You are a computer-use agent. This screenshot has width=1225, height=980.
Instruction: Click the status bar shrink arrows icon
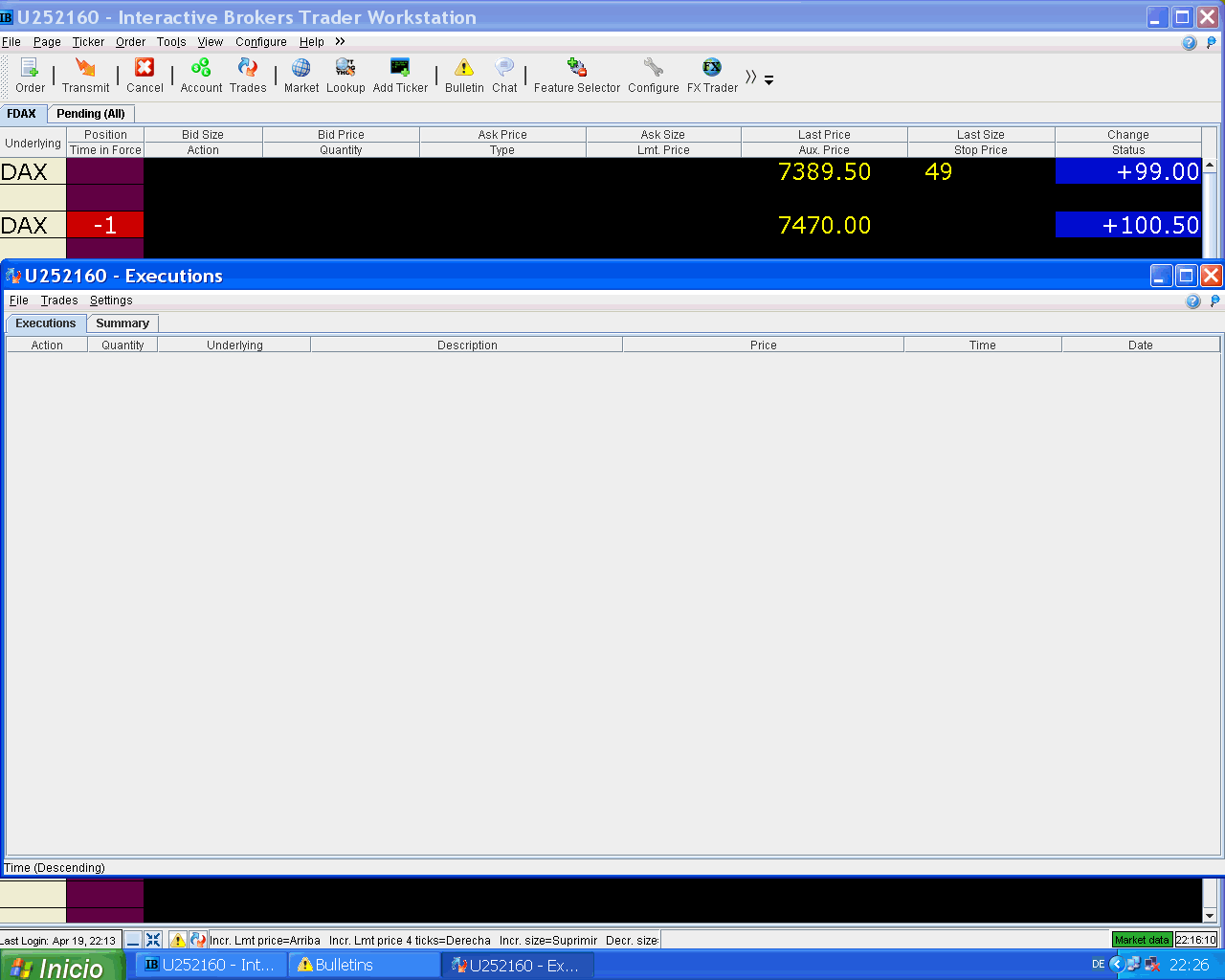coord(153,940)
